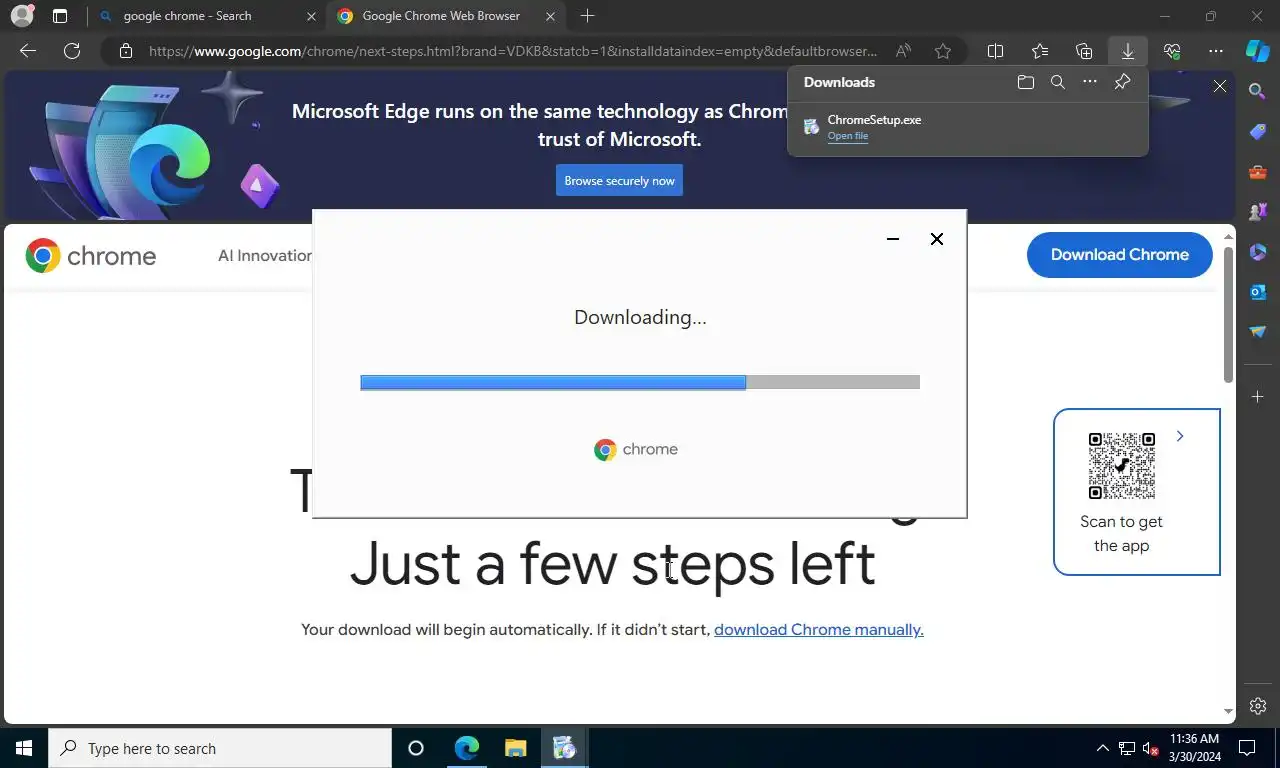This screenshot has width=1280, height=768.
Task: Click the Browse securely now button
Action: tap(619, 180)
